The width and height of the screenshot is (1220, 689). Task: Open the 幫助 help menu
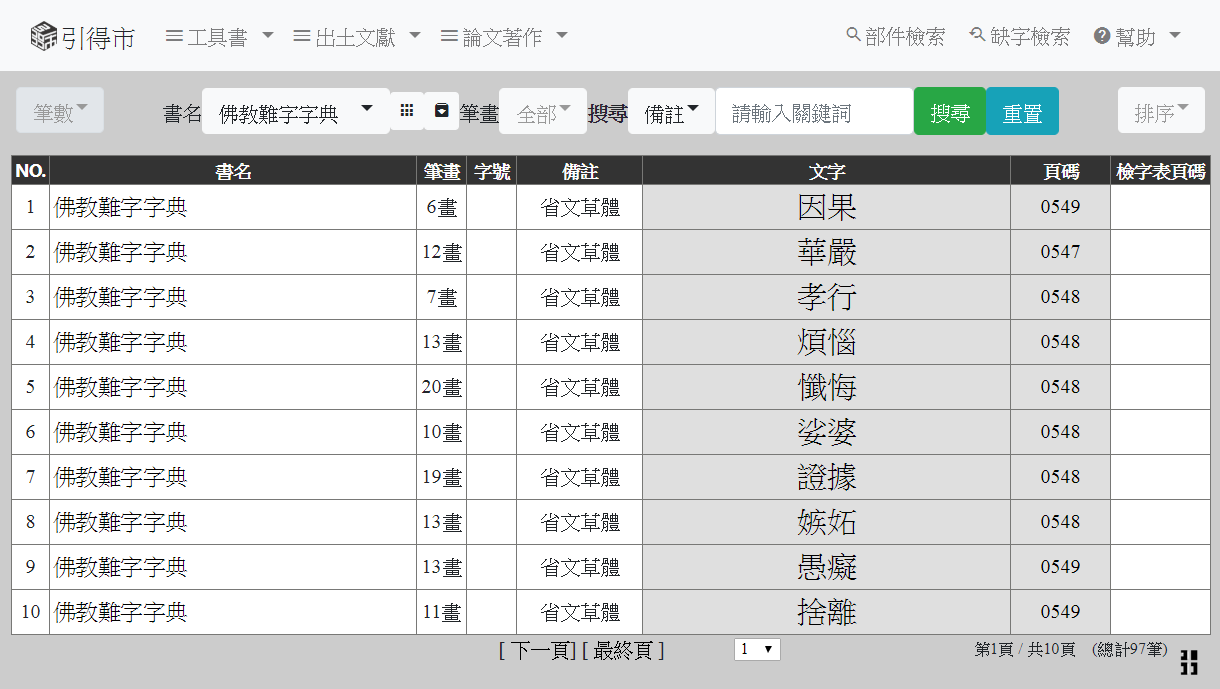pyautogui.click(x=1137, y=37)
